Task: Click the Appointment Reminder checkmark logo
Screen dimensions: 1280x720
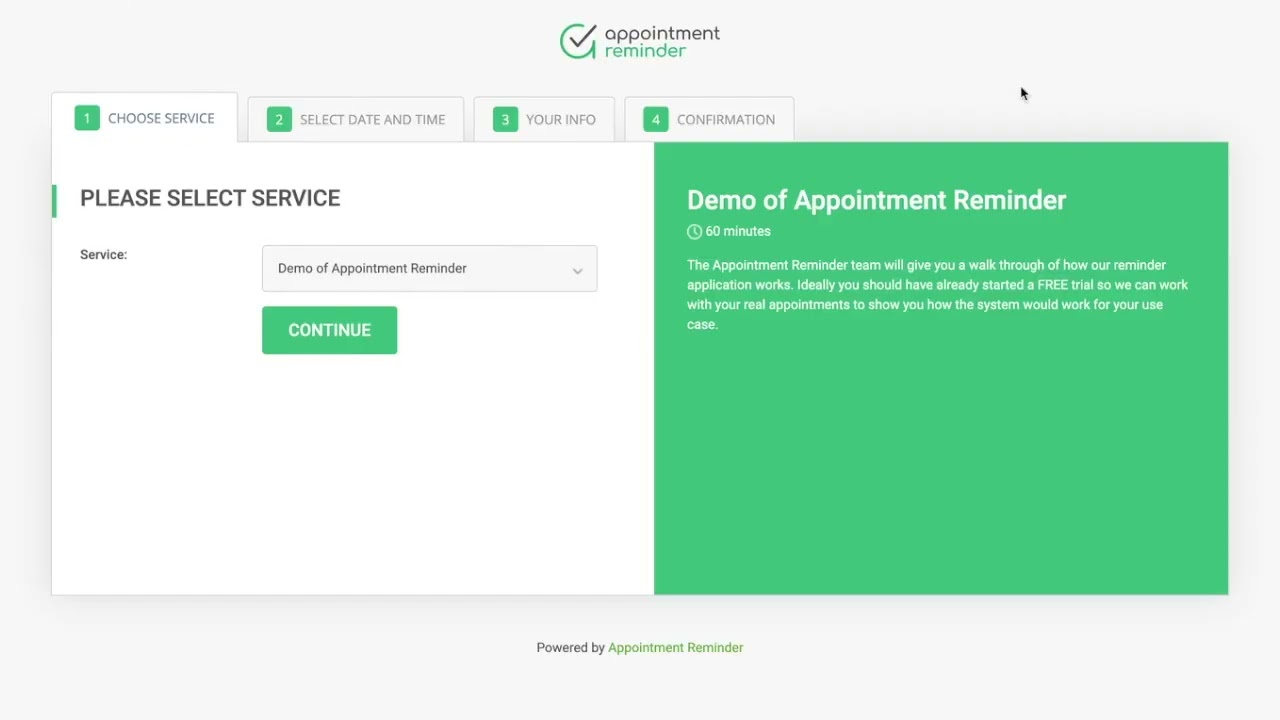Action: [578, 41]
